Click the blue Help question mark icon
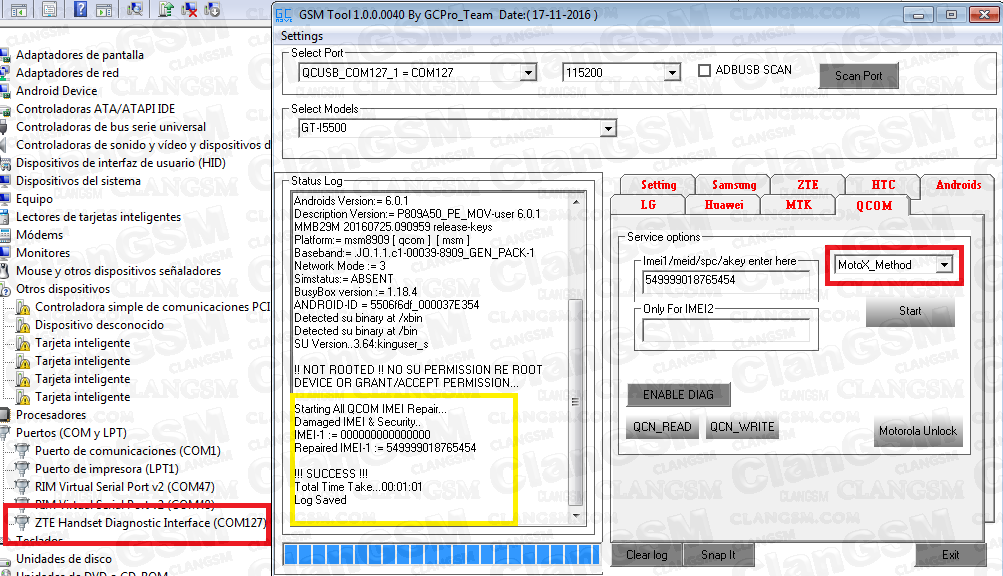Image resolution: width=1003 pixels, height=576 pixels. tap(80, 9)
